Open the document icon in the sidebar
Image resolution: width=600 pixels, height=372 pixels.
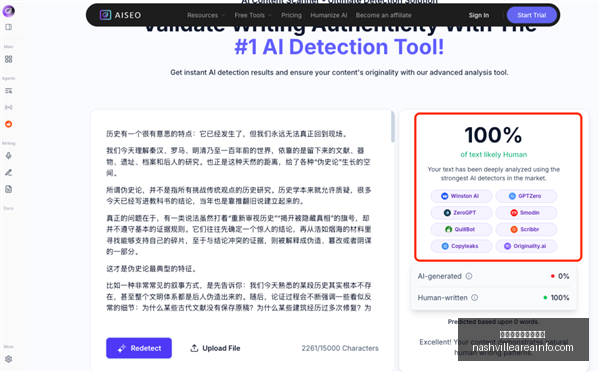(8, 189)
